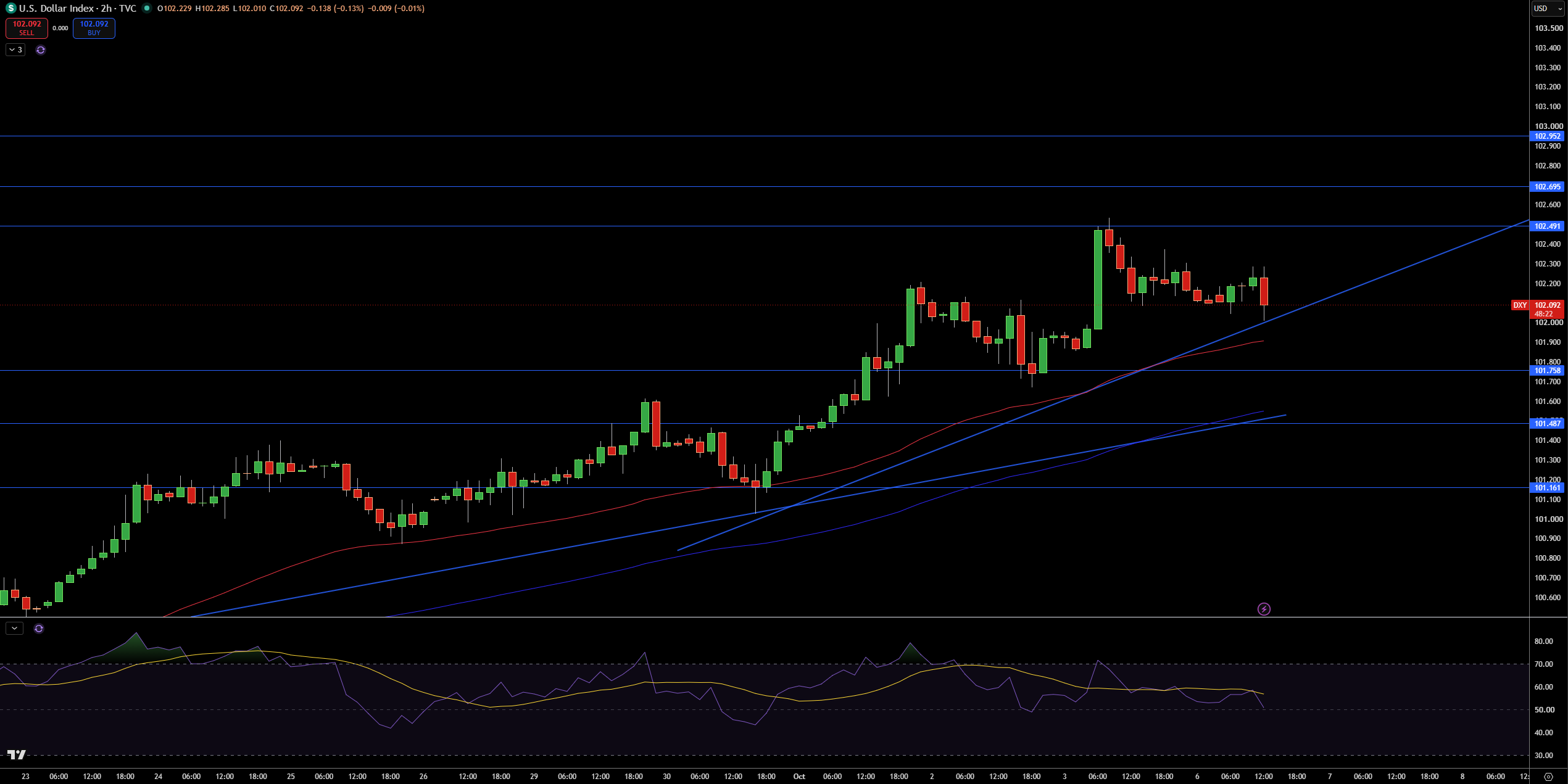Click the 0.000 spread value
The width and height of the screenshot is (1568, 784).
click(60, 28)
